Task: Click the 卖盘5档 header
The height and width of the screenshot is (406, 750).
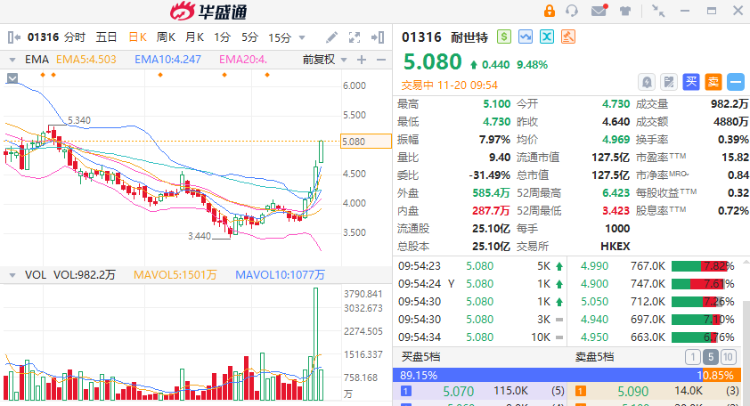Action: tap(595, 357)
